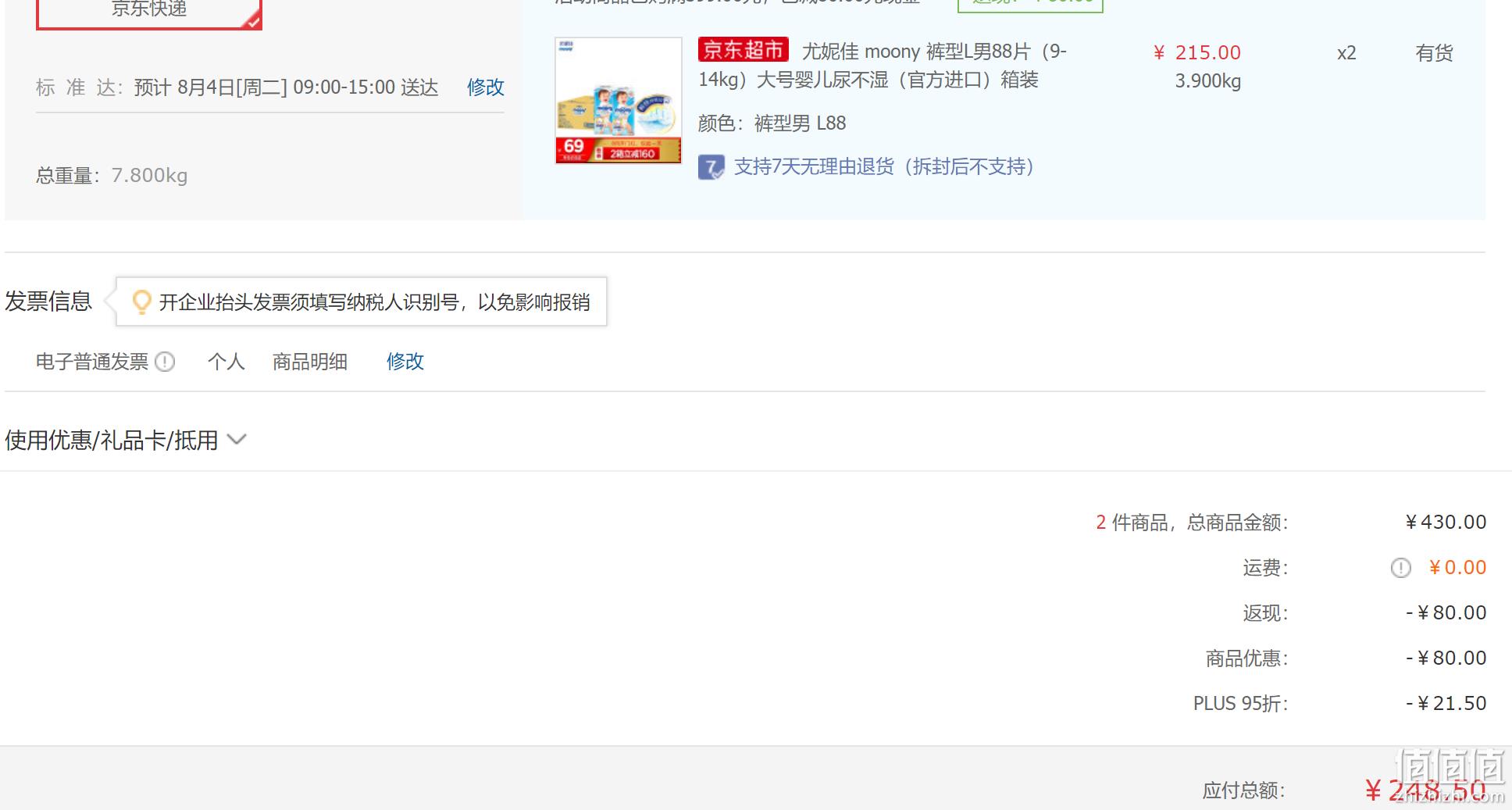The image size is (1512, 810).
Task: Click the 商品明细 invoice content text
Action: click(x=310, y=362)
